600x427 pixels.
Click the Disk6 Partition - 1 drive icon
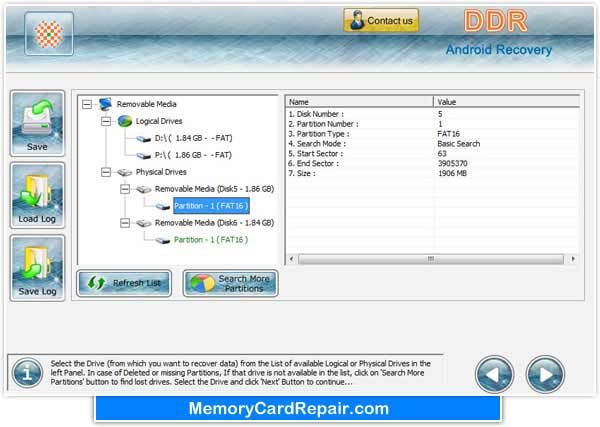[x=163, y=240]
